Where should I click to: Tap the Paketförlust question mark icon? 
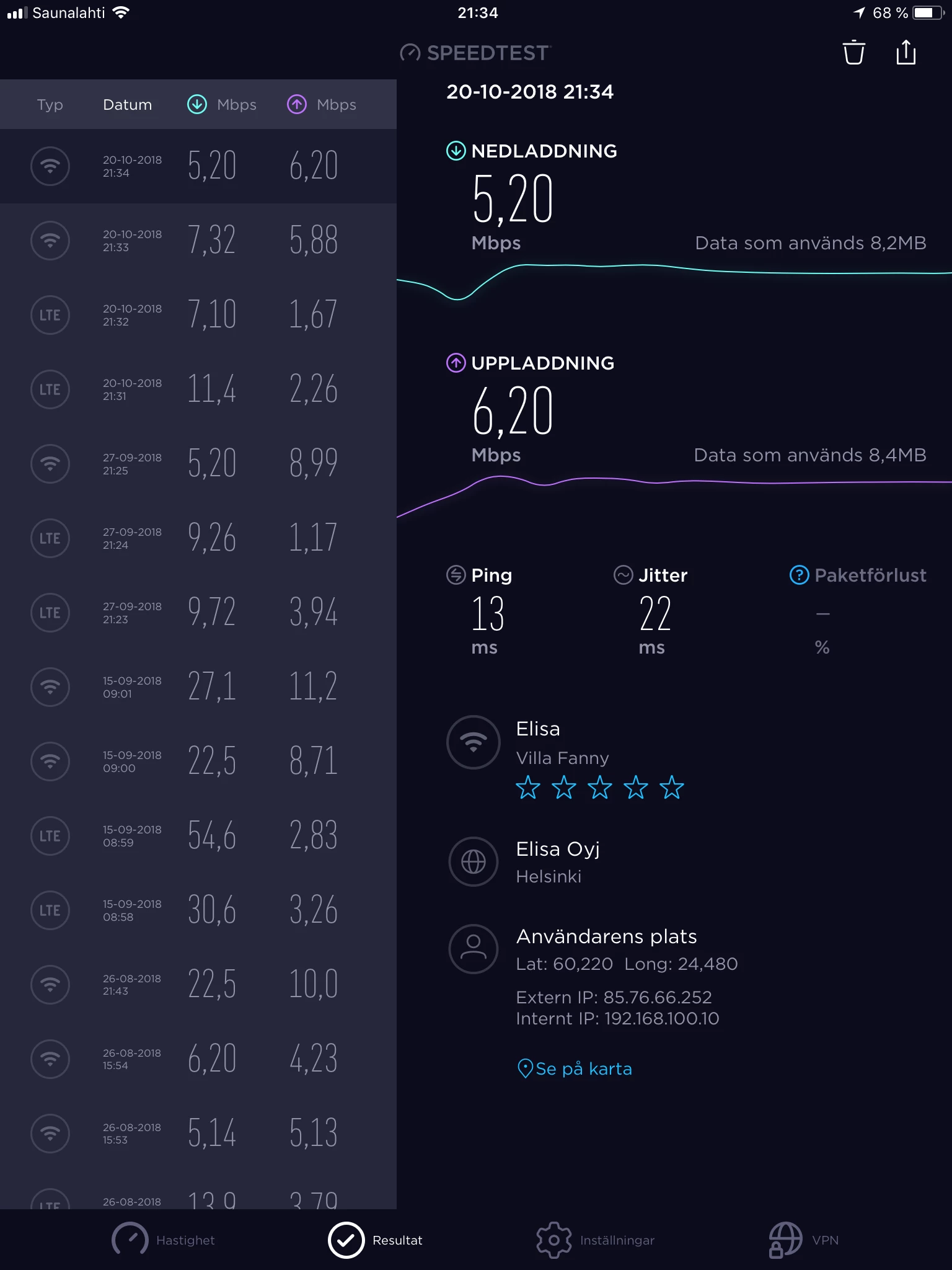pos(799,575)
